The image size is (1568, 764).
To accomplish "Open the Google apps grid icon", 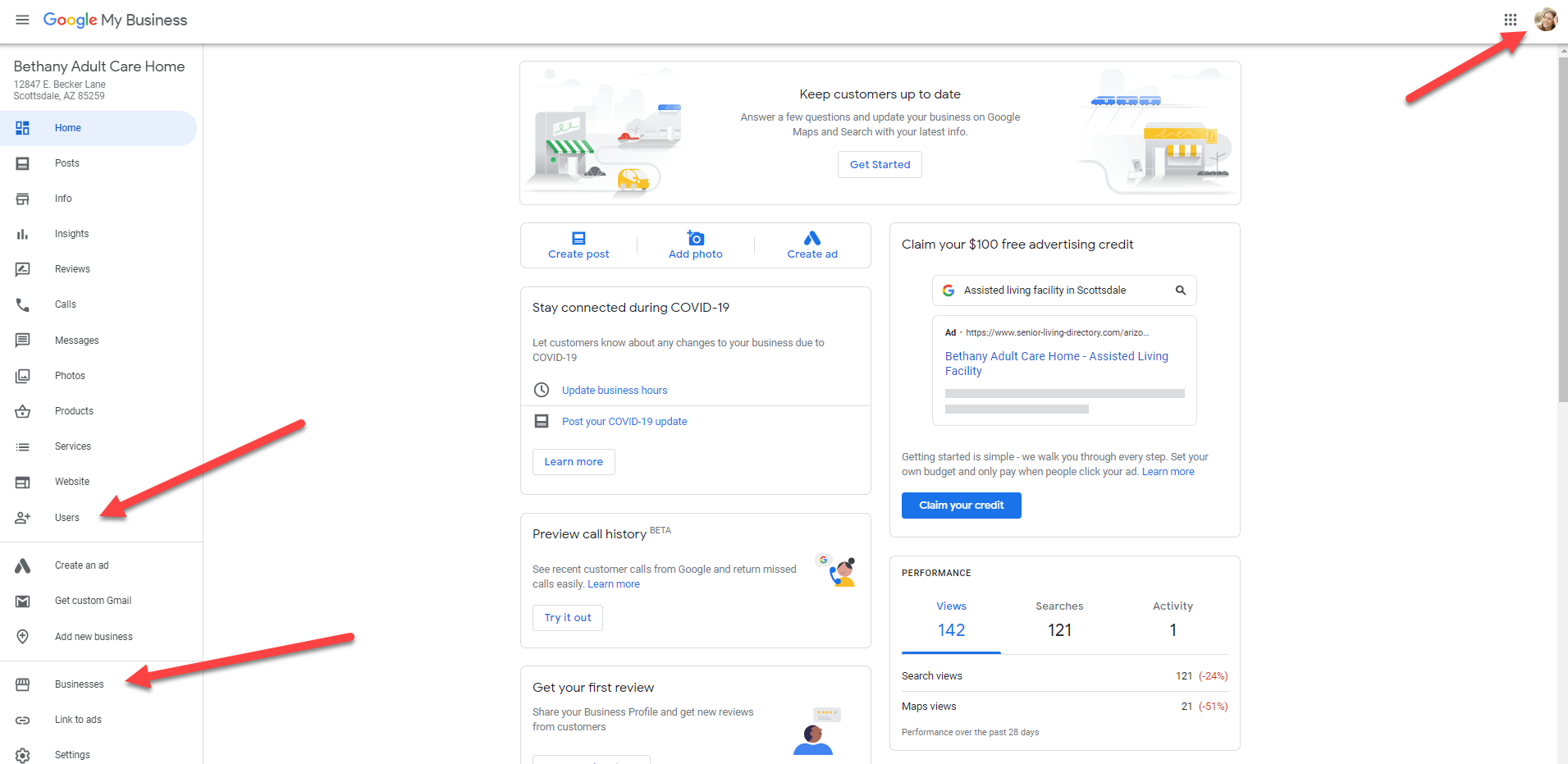I will pos(1510,20).
